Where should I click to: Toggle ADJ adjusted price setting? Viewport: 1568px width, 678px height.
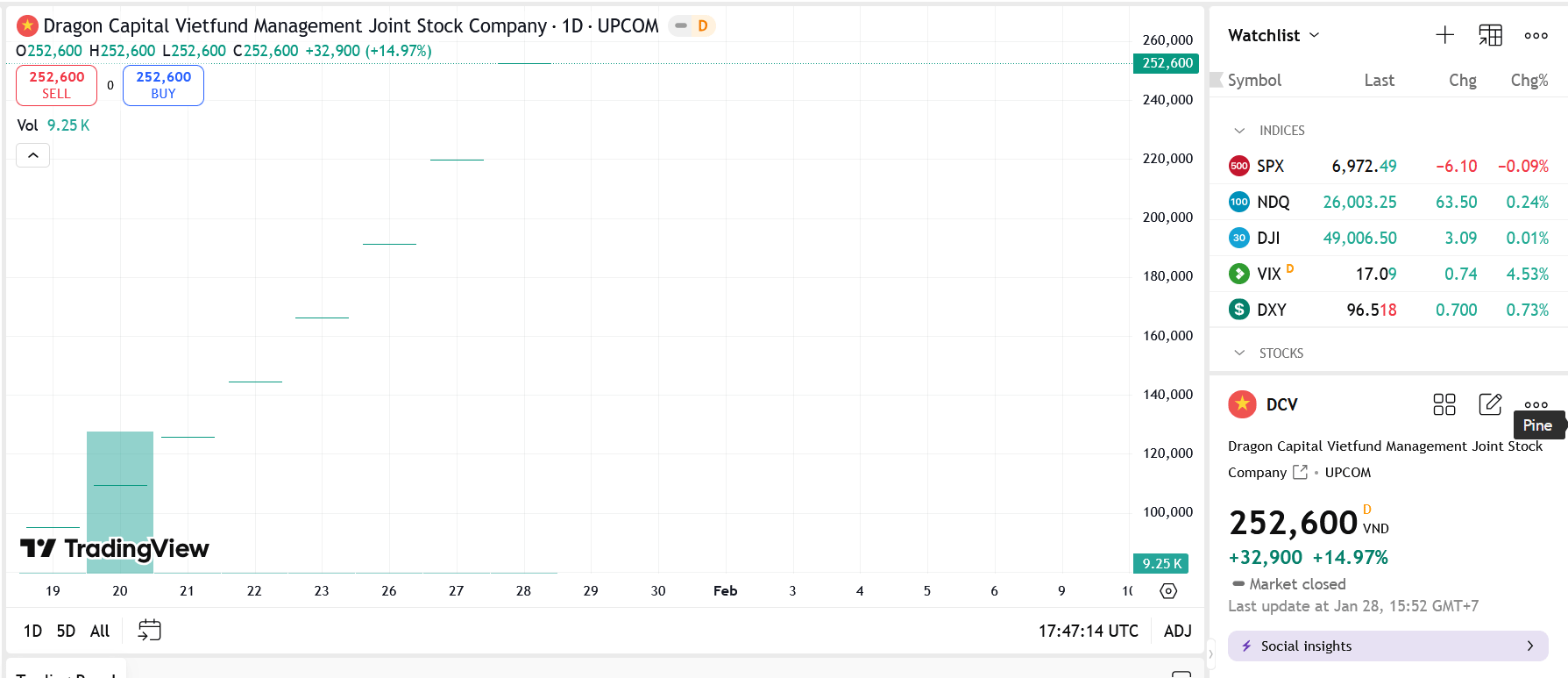pos(1177,631)
